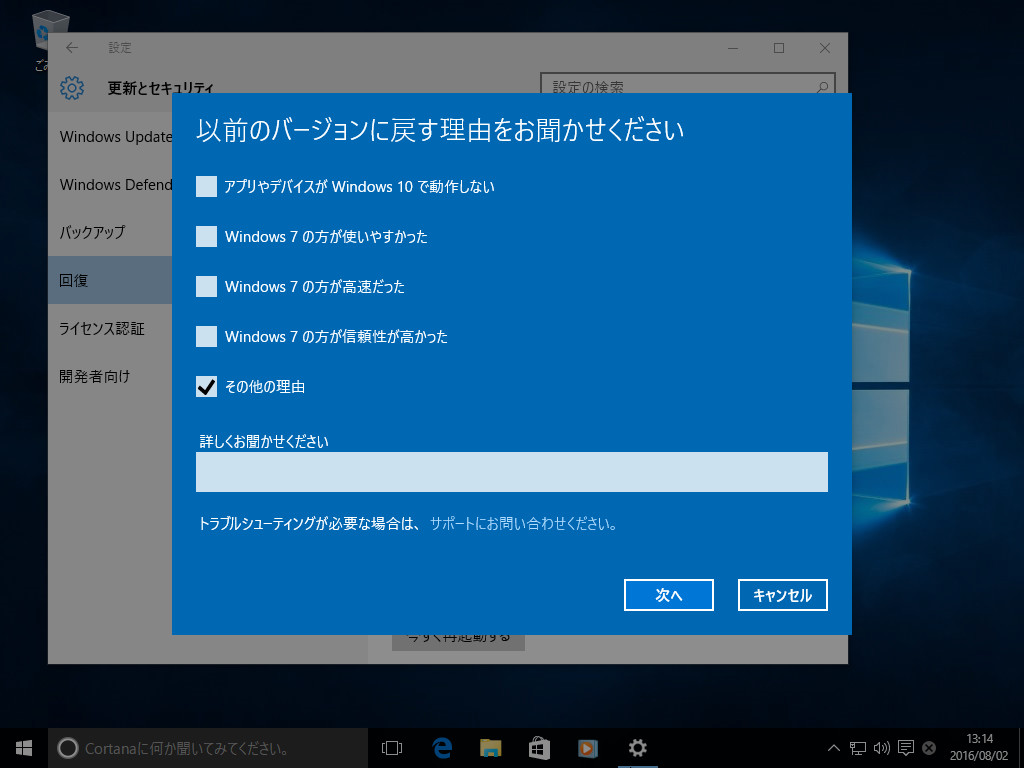Image resolution: width=1024 pixels, height=768 pixels.
Task: Open the サポートにお問い合わせください link
Action: pyautogui.click(x=522, y=524)
